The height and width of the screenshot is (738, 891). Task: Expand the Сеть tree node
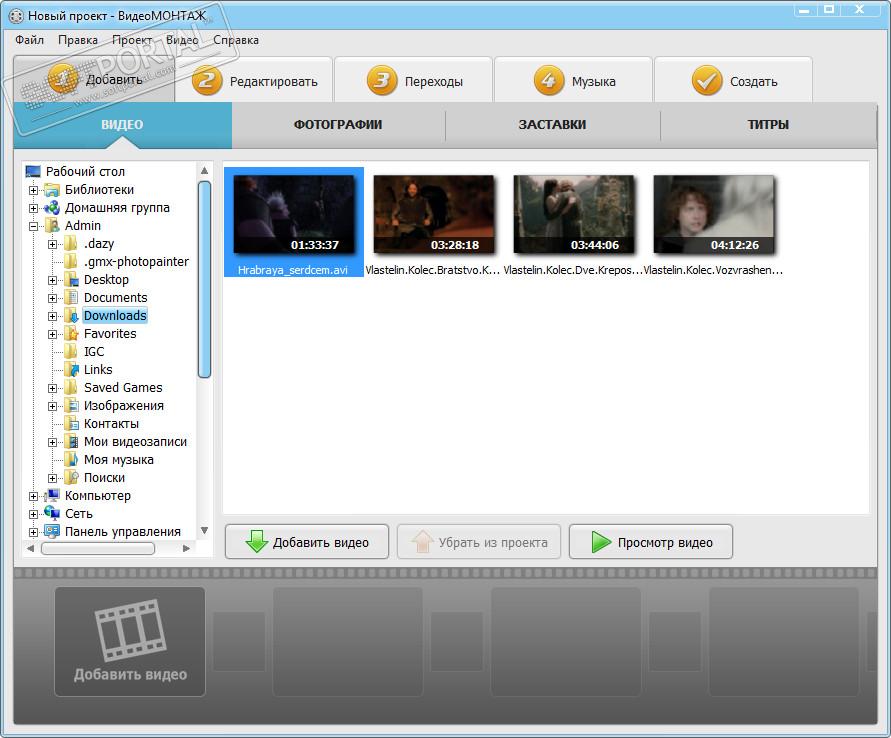pos(34,514)
